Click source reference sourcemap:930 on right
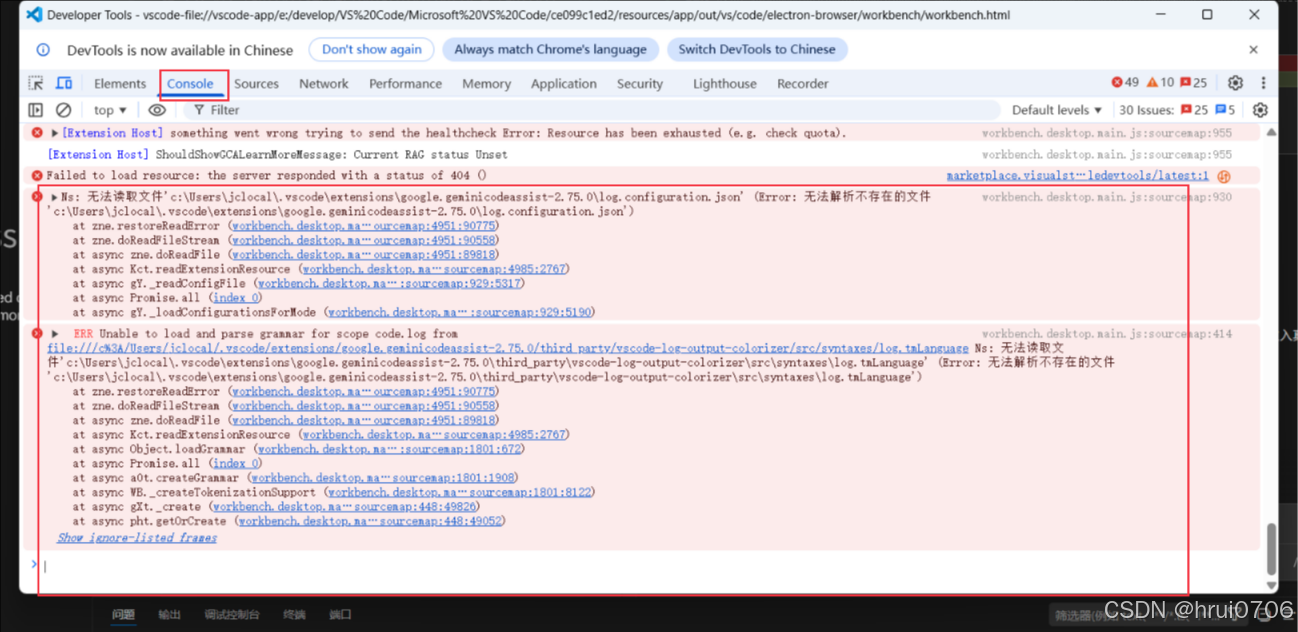 click(x=1107, y=198)
